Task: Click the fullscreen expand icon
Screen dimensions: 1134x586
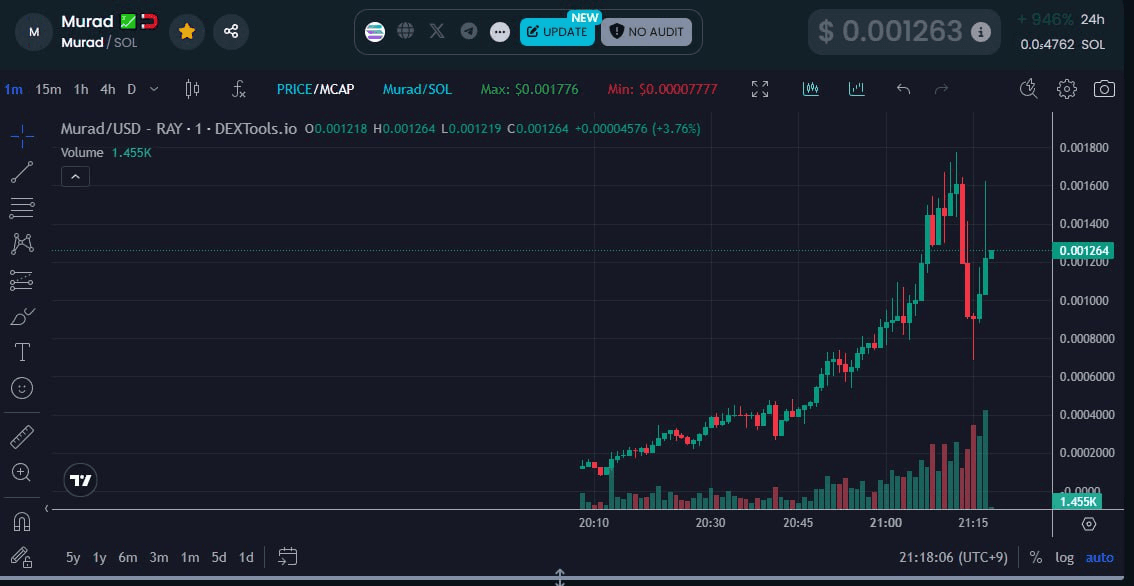Action: tap(760, 89)
